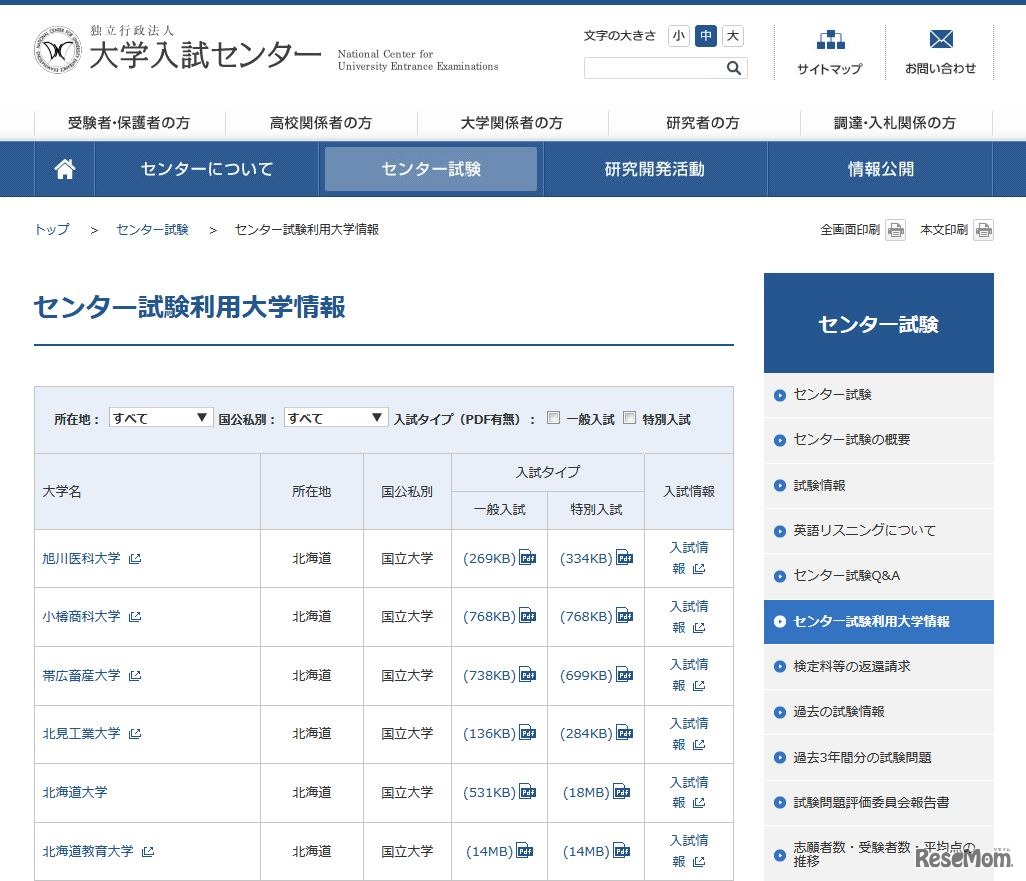Open sidebar 過去の試験情報
This screenshot has height=881, width=1026.
[878, 711]
